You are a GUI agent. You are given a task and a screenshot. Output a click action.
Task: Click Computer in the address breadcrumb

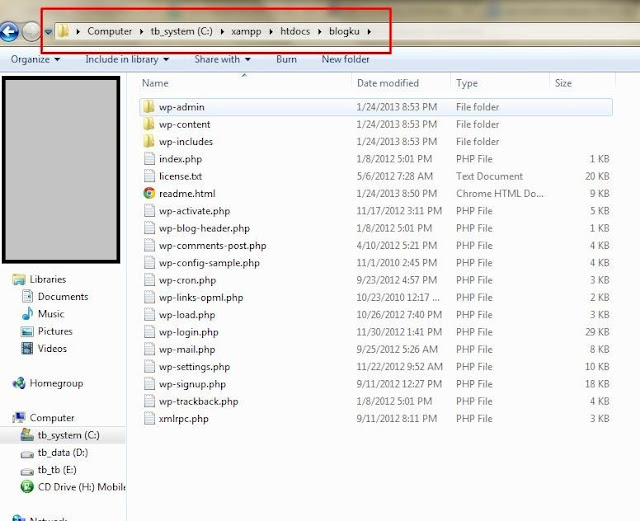(x=109, y=31)
